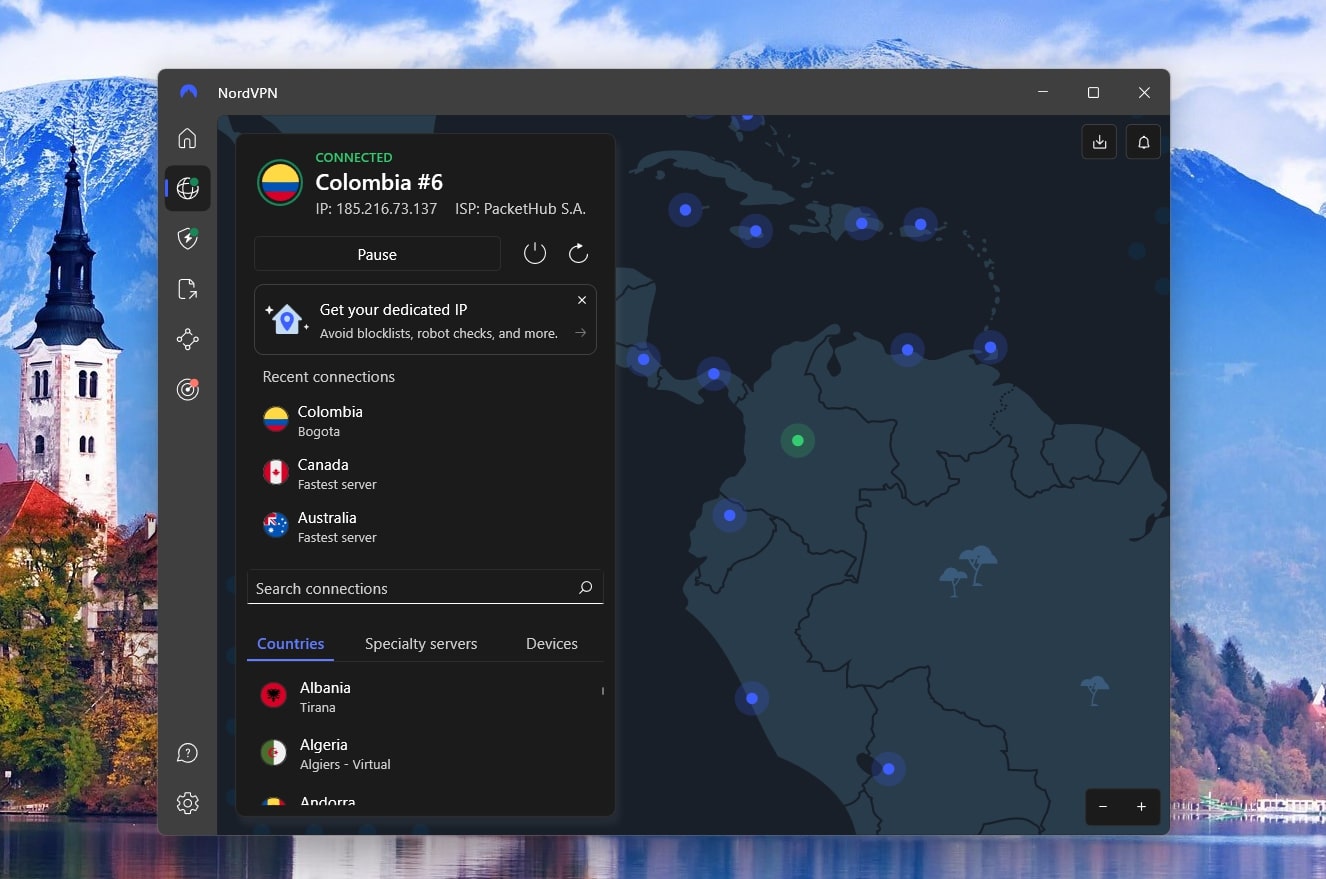Image resolution: width=1326 pixels, height=879 pixels.
Task: Open the Home panel
Action: [188, 139]
